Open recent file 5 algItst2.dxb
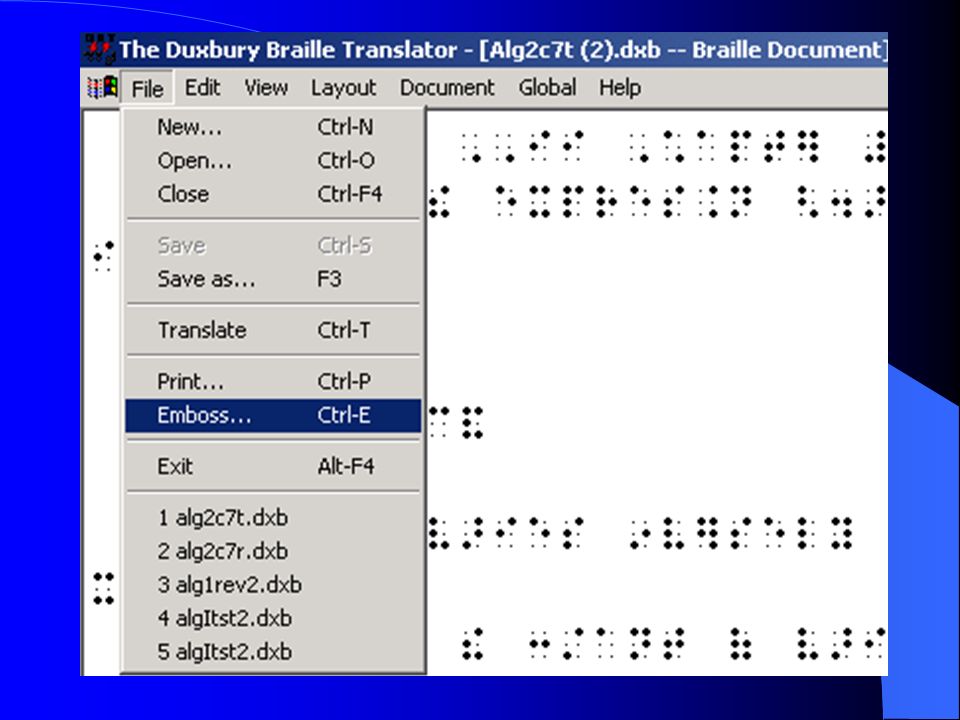 point(273,651)
